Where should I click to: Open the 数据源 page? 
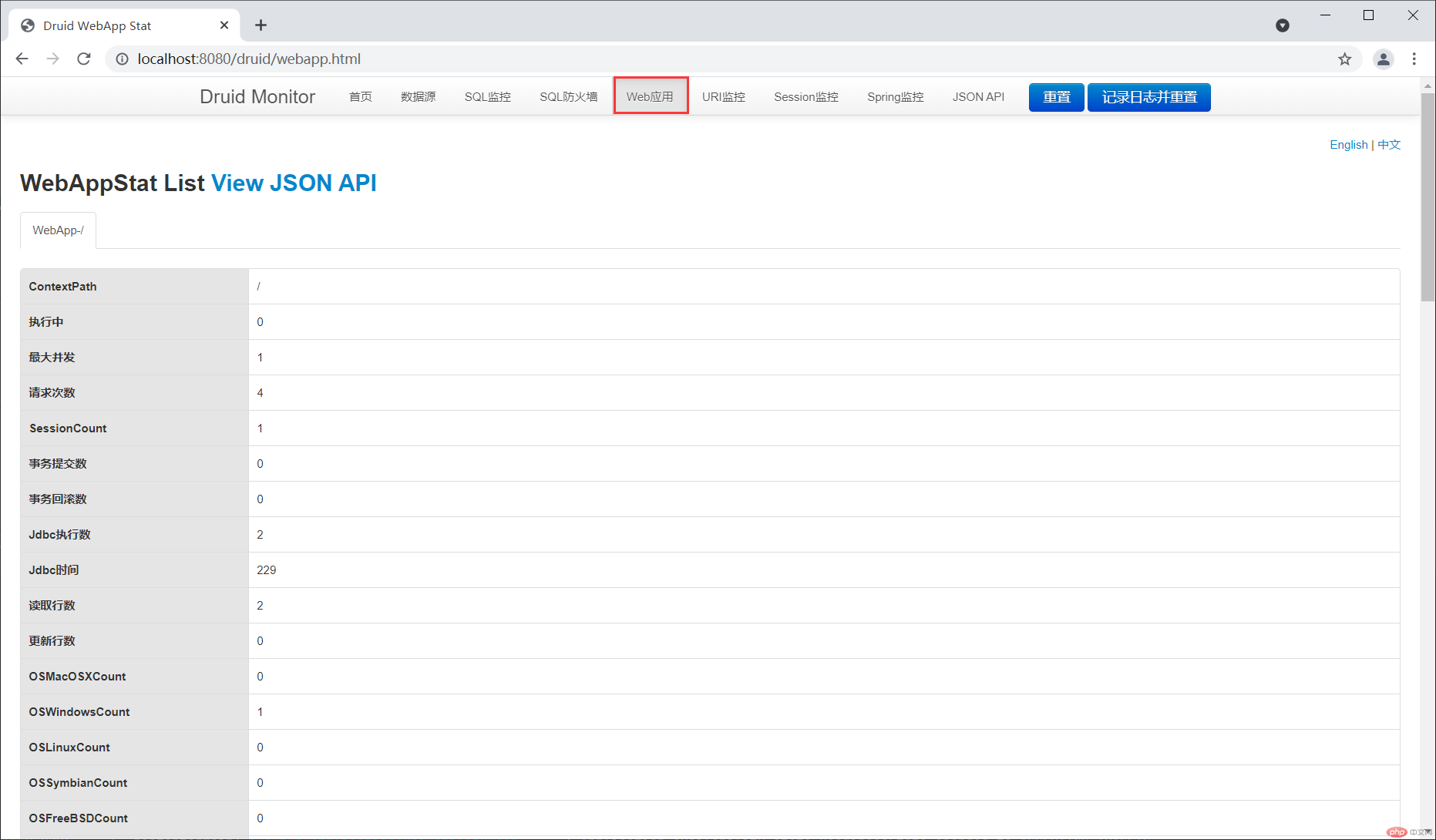[418, 97]
